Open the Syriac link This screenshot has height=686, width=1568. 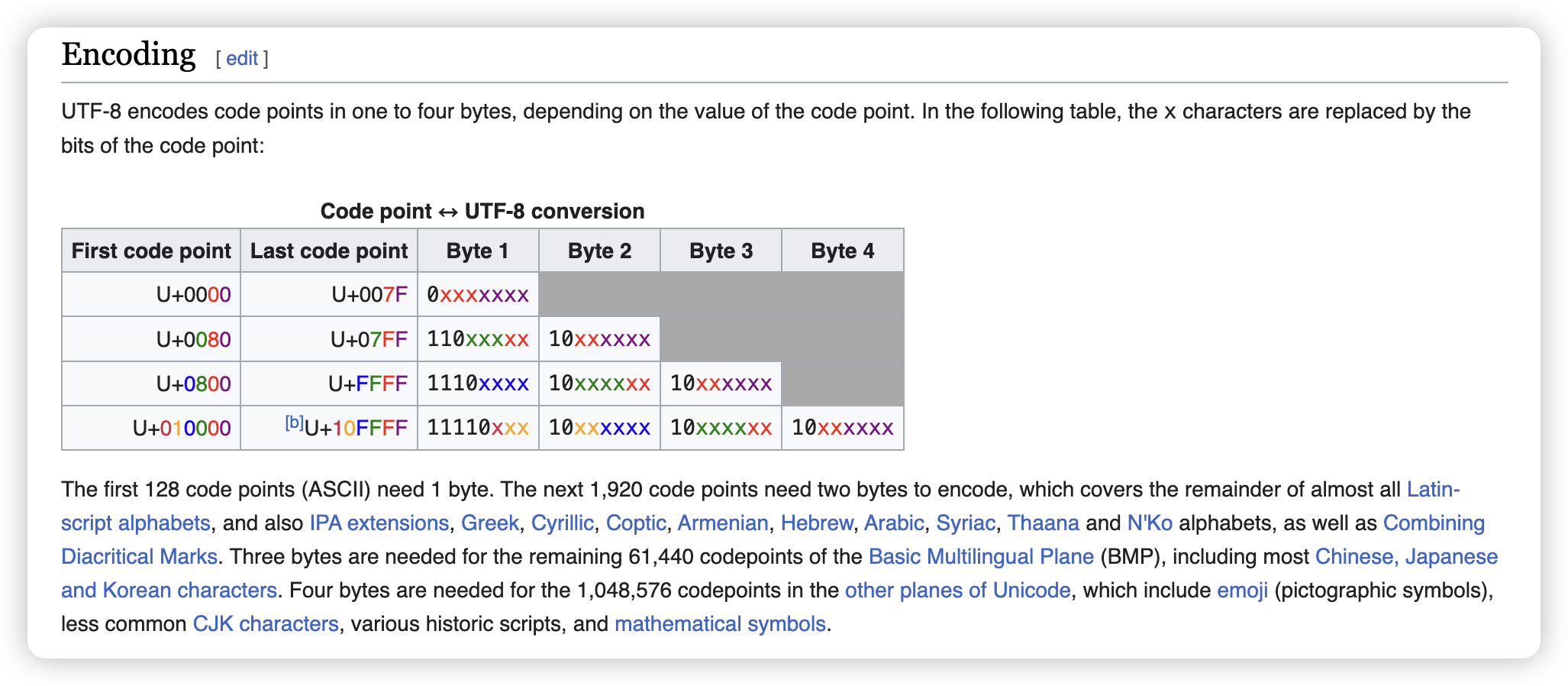click(966, 523)
